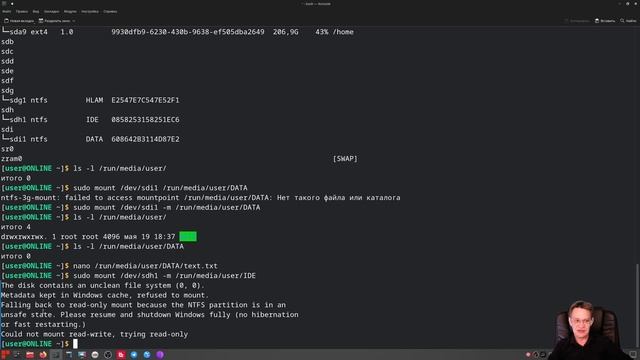Click the Найти search button
This screenshot has height=360, width=640.
628,21
